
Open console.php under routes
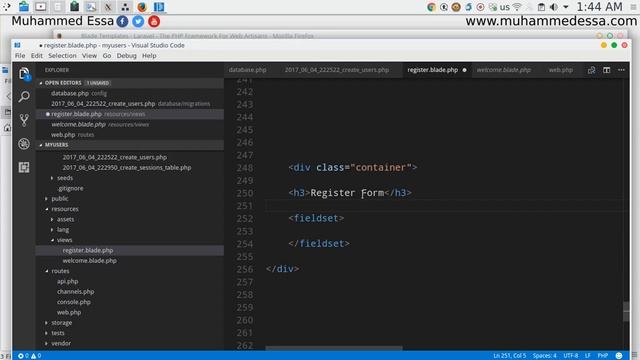click(130, 302)
